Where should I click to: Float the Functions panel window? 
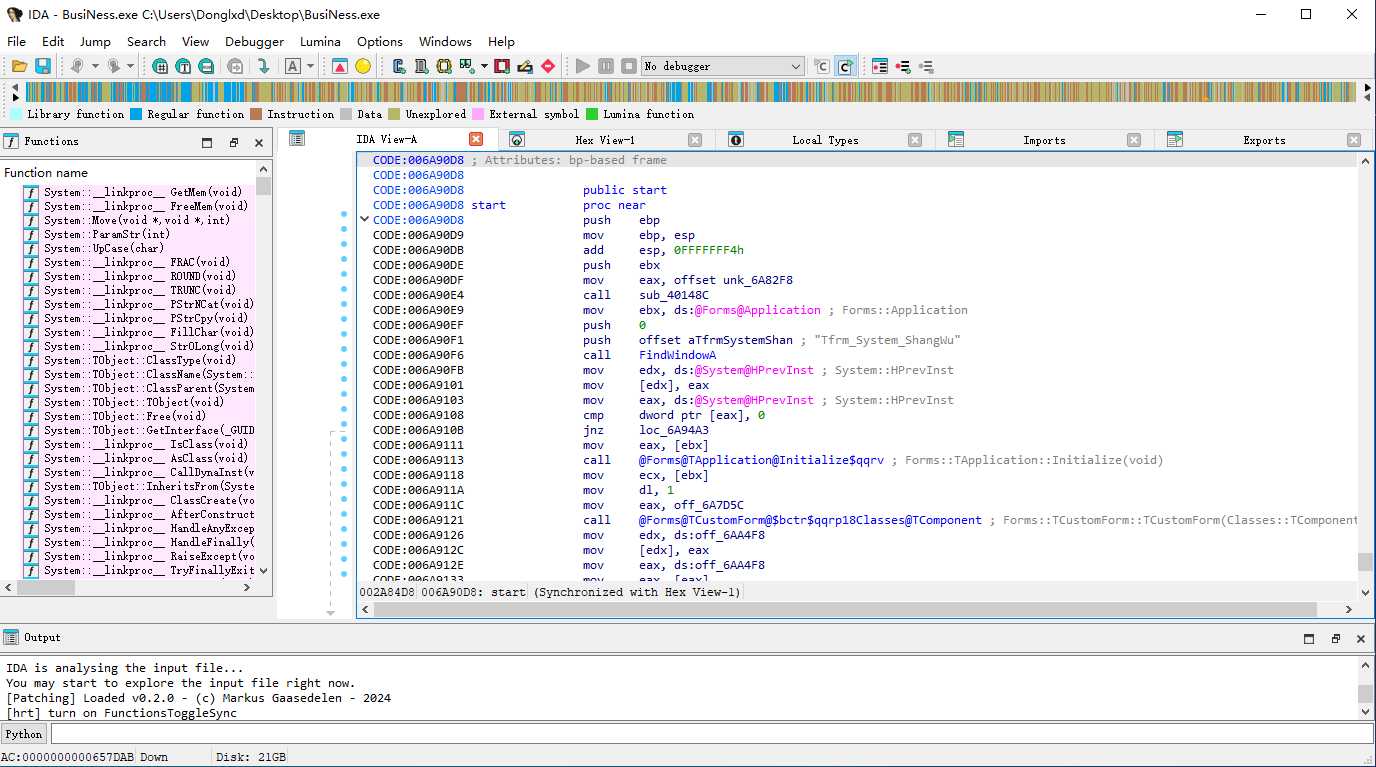[x=234, y=142]
